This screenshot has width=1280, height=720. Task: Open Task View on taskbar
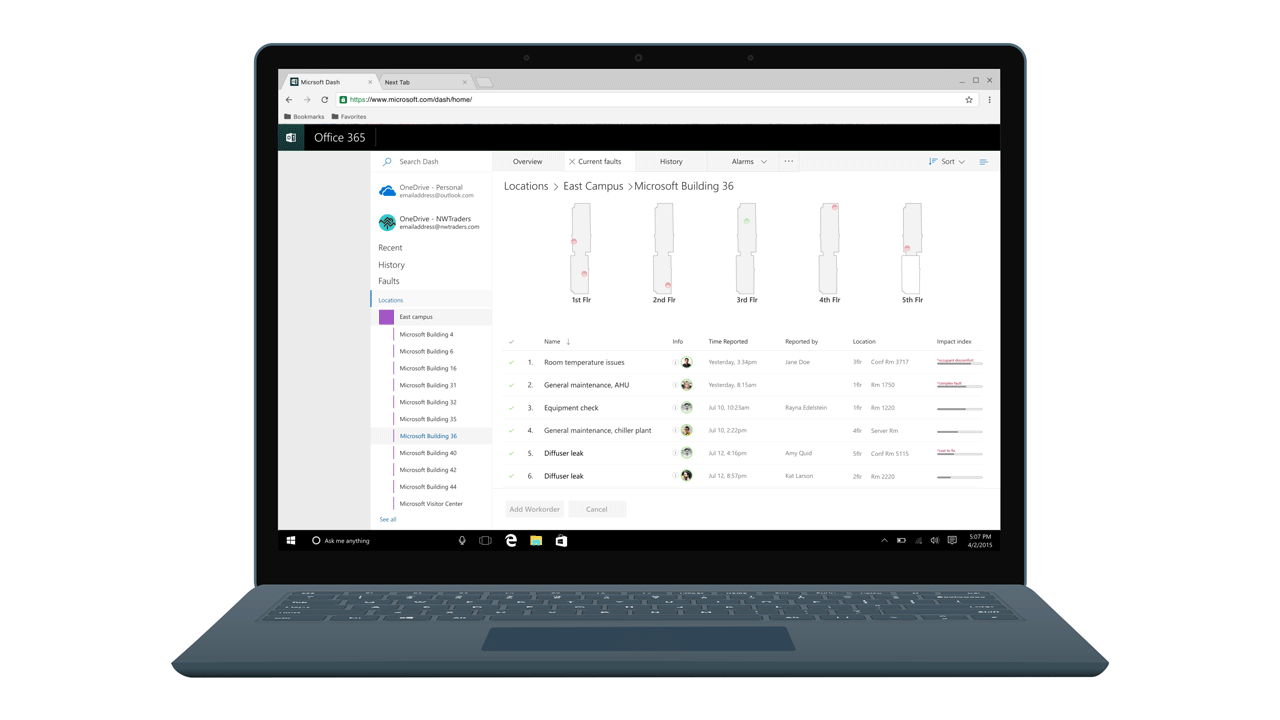click(x=485, y=541)
